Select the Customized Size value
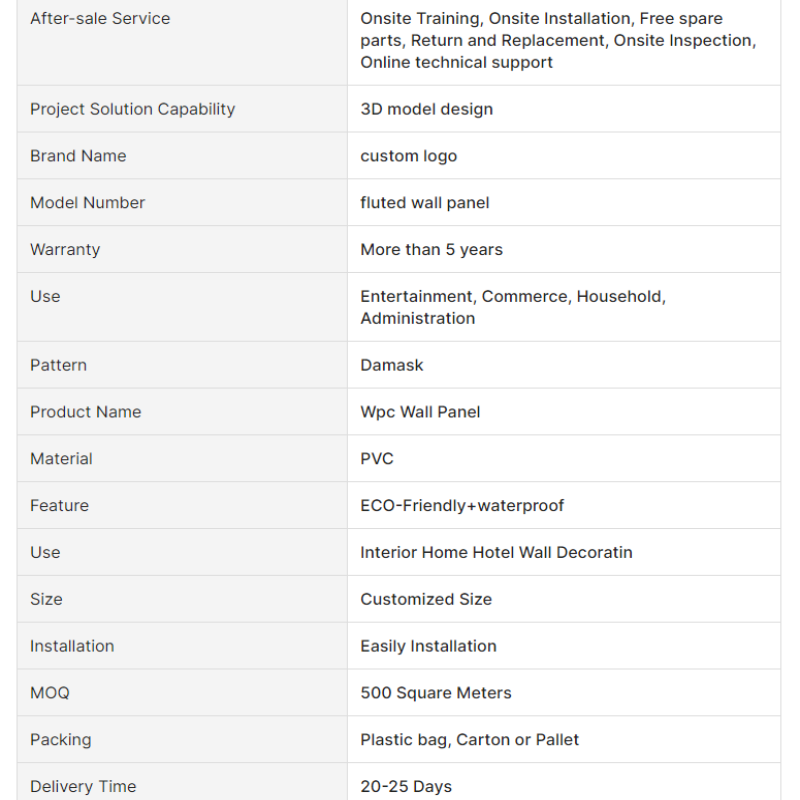This screenshot has height=800, width=800. (x=426, y=600)
